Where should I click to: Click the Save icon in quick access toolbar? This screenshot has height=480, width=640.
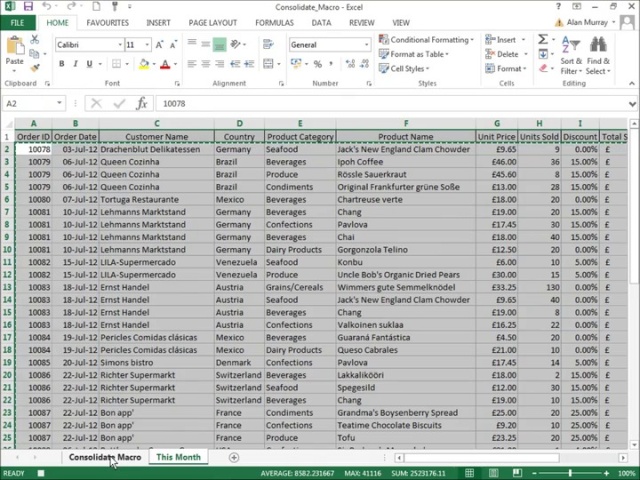pyautogui.click(x=28, y=7)
